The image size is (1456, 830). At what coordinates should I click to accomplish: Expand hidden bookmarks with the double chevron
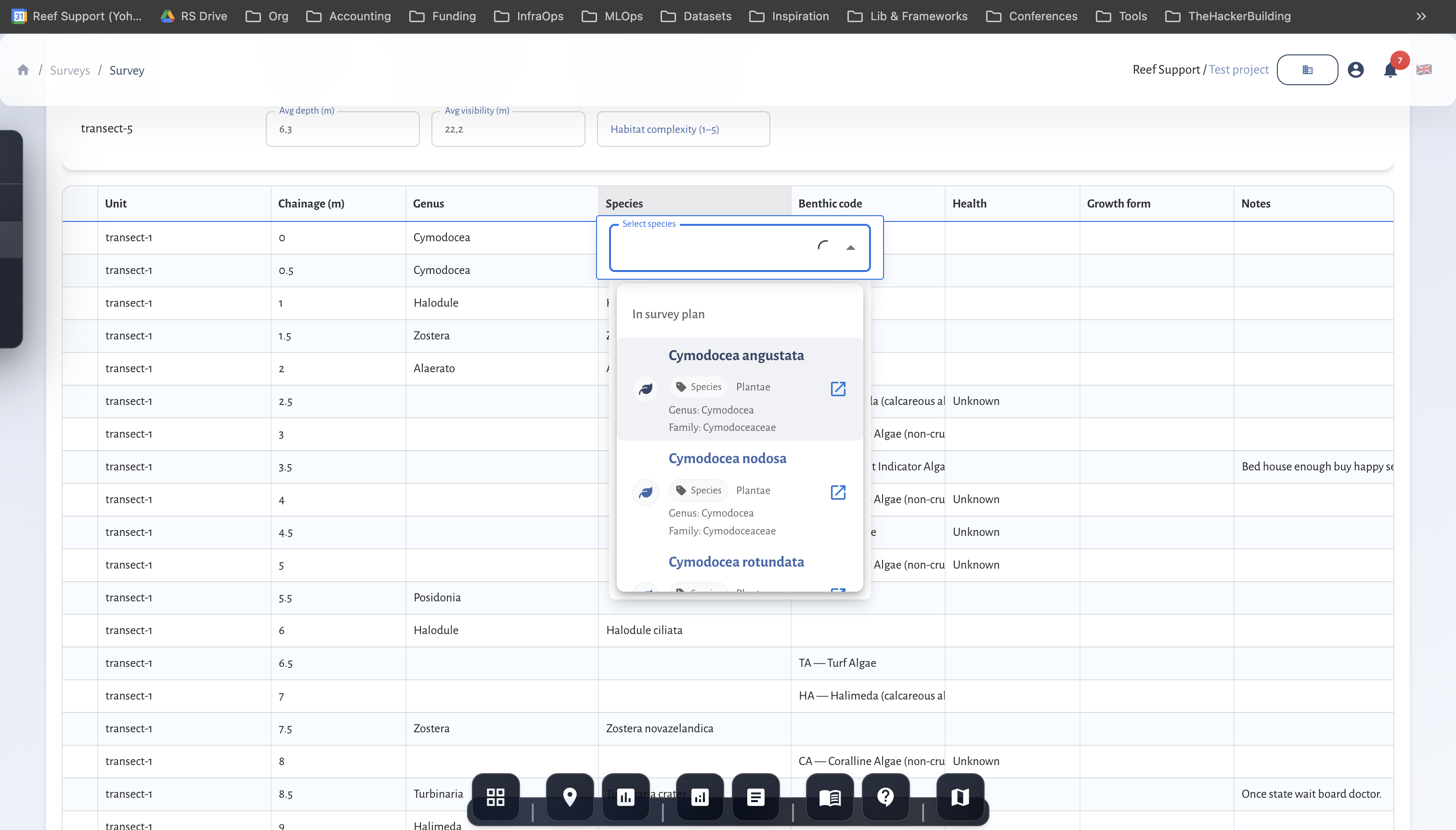[x=1421, y=16]
